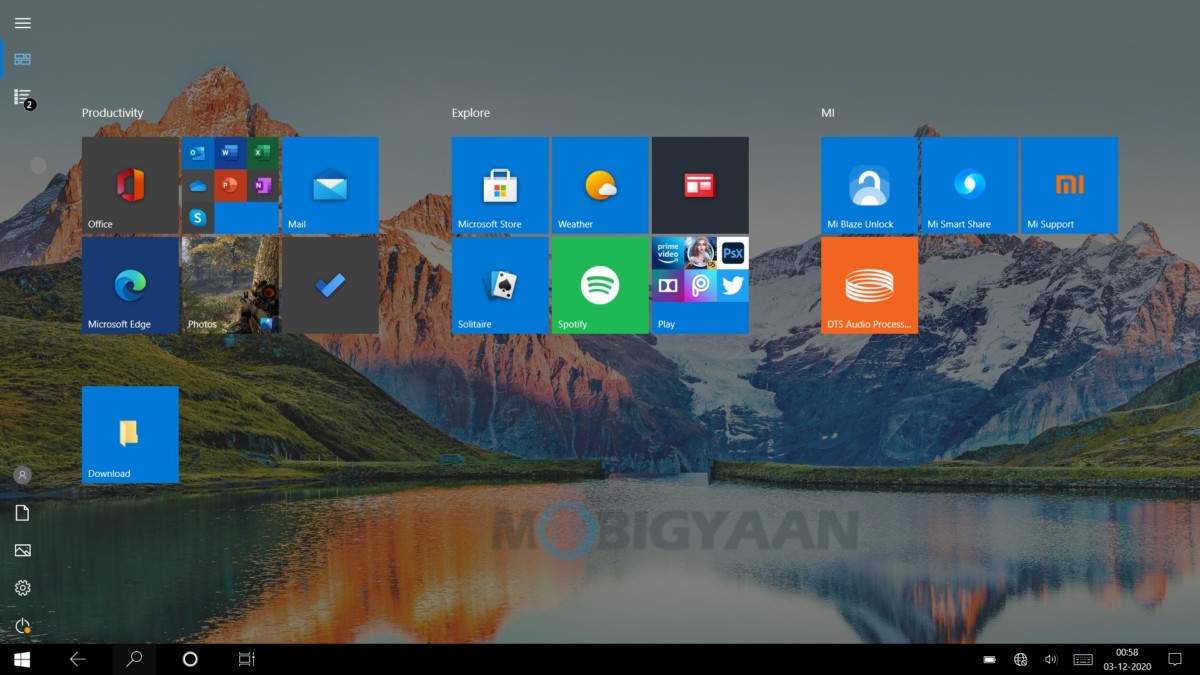Open the user account options

[x=22, y=474]
